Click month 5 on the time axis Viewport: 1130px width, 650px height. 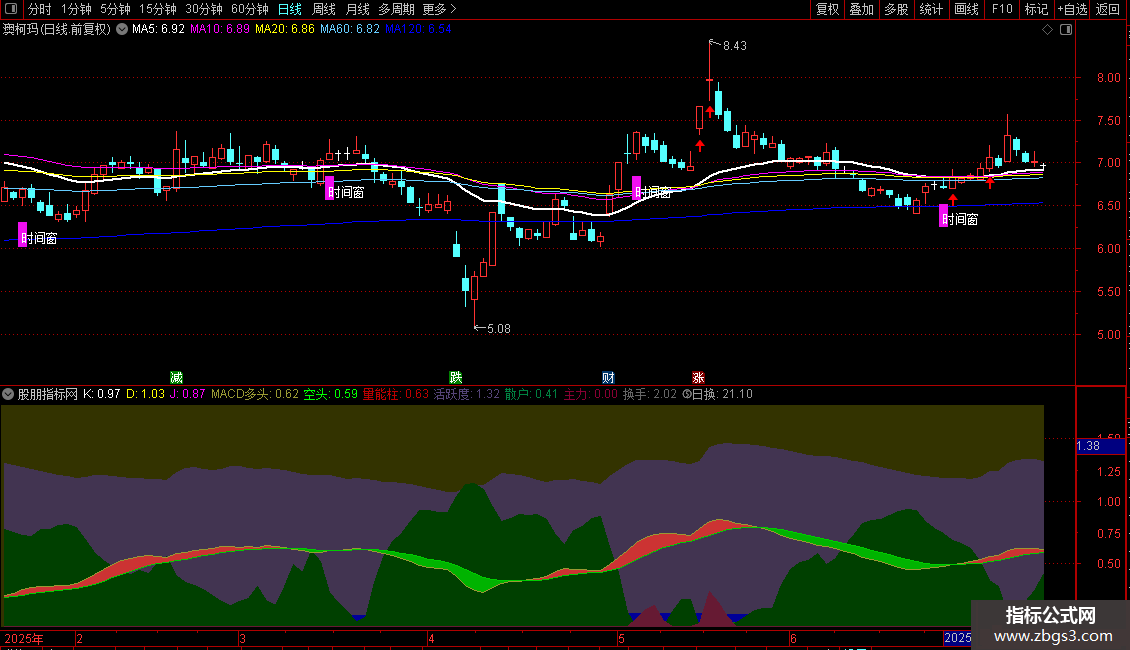tap(620, 638)
